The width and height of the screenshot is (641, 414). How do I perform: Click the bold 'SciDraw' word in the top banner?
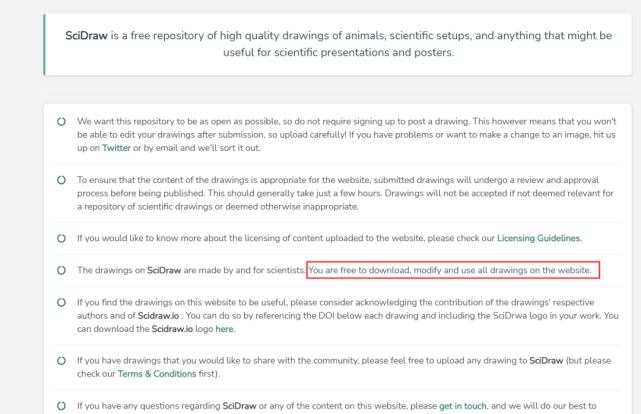tap(86, 36)
